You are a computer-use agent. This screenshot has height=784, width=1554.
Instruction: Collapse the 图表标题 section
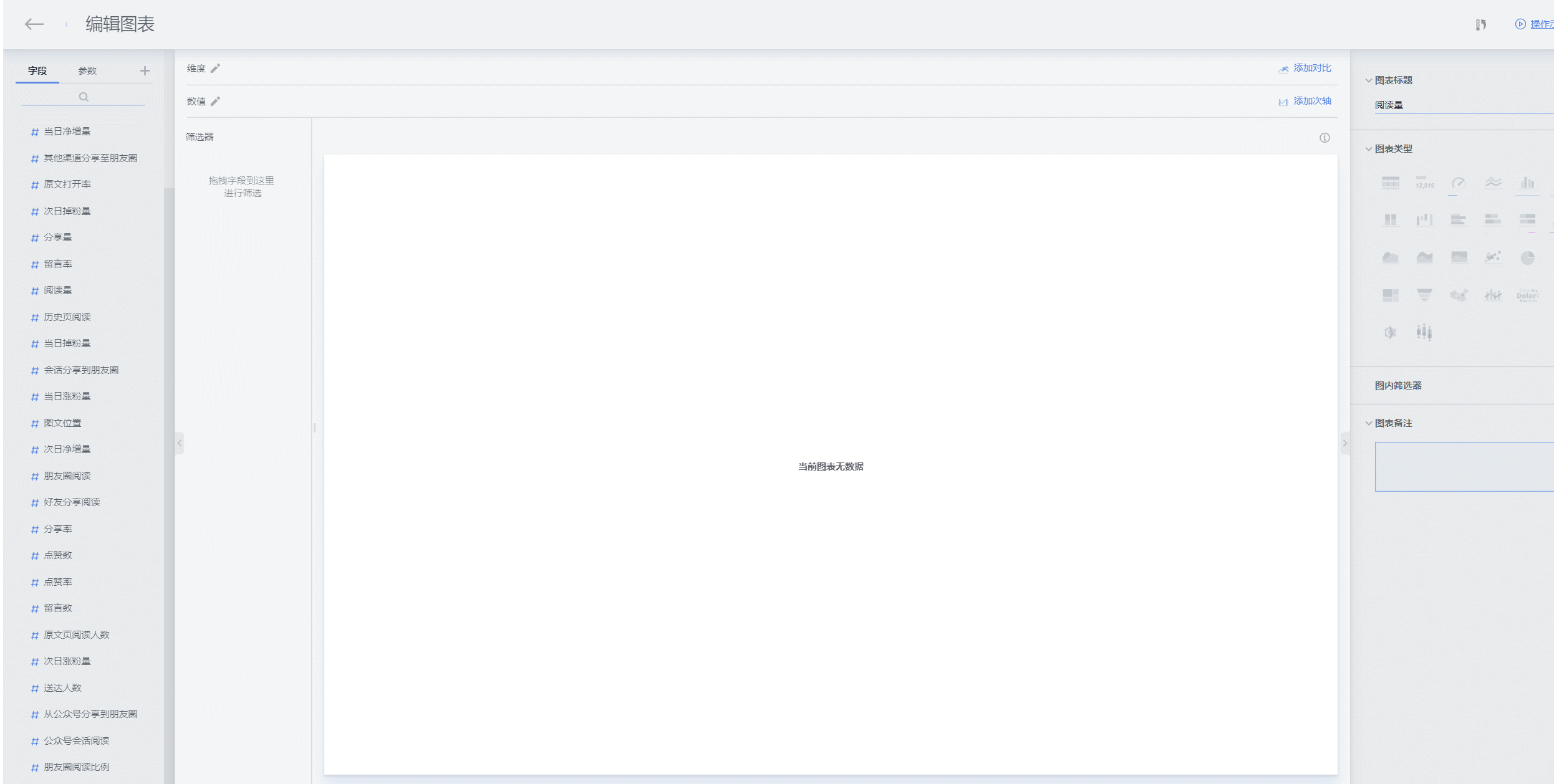point(1368,80)
